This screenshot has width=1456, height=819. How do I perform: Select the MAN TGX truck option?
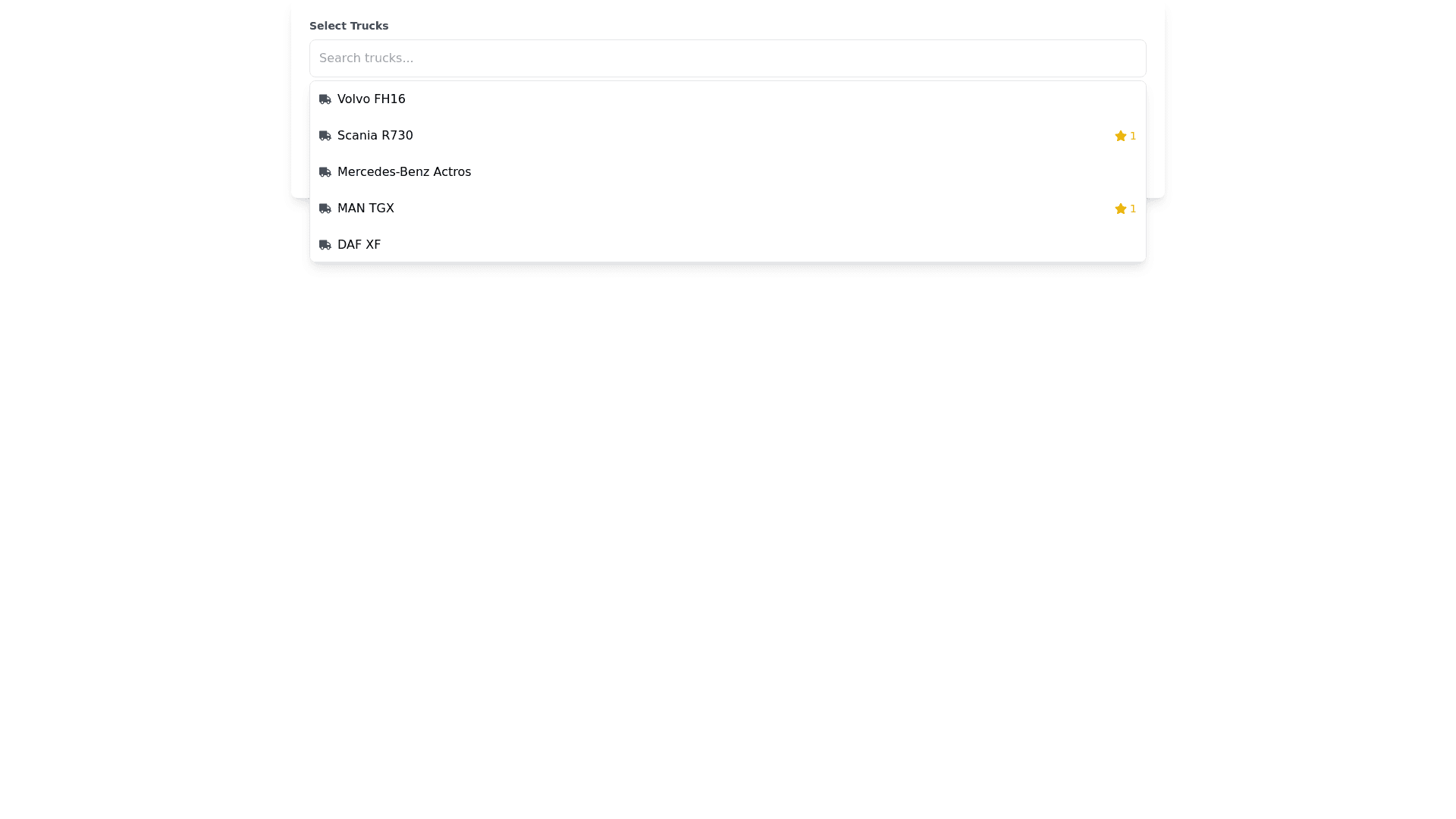tap(366, 209)
